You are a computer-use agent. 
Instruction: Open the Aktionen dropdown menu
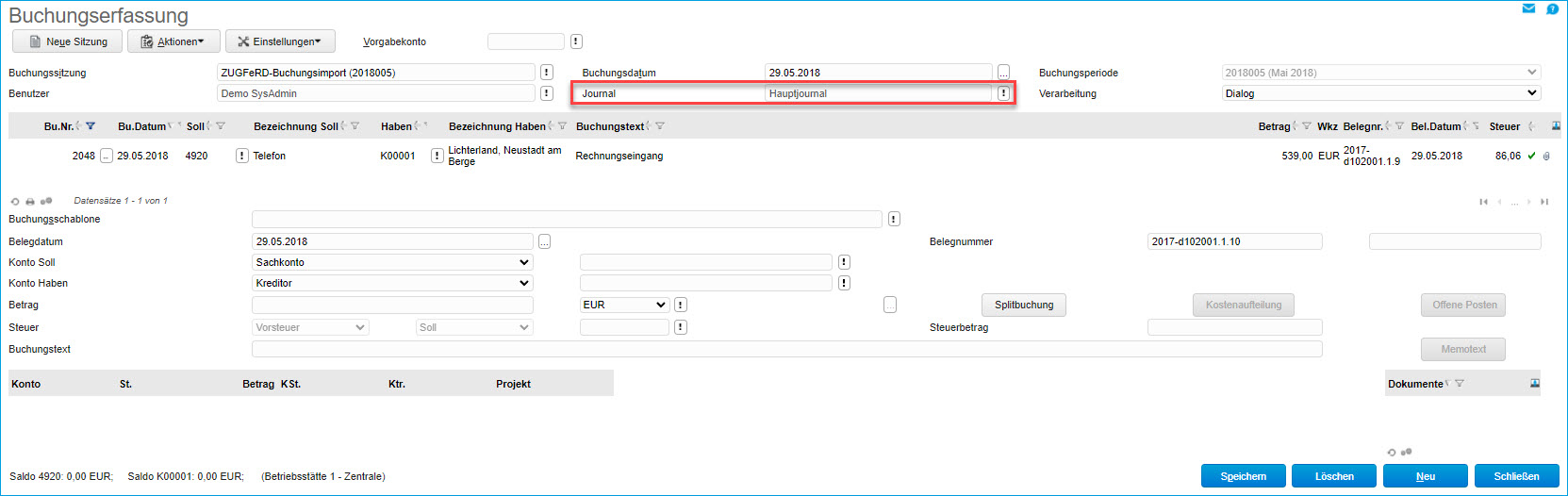(173, 41)
